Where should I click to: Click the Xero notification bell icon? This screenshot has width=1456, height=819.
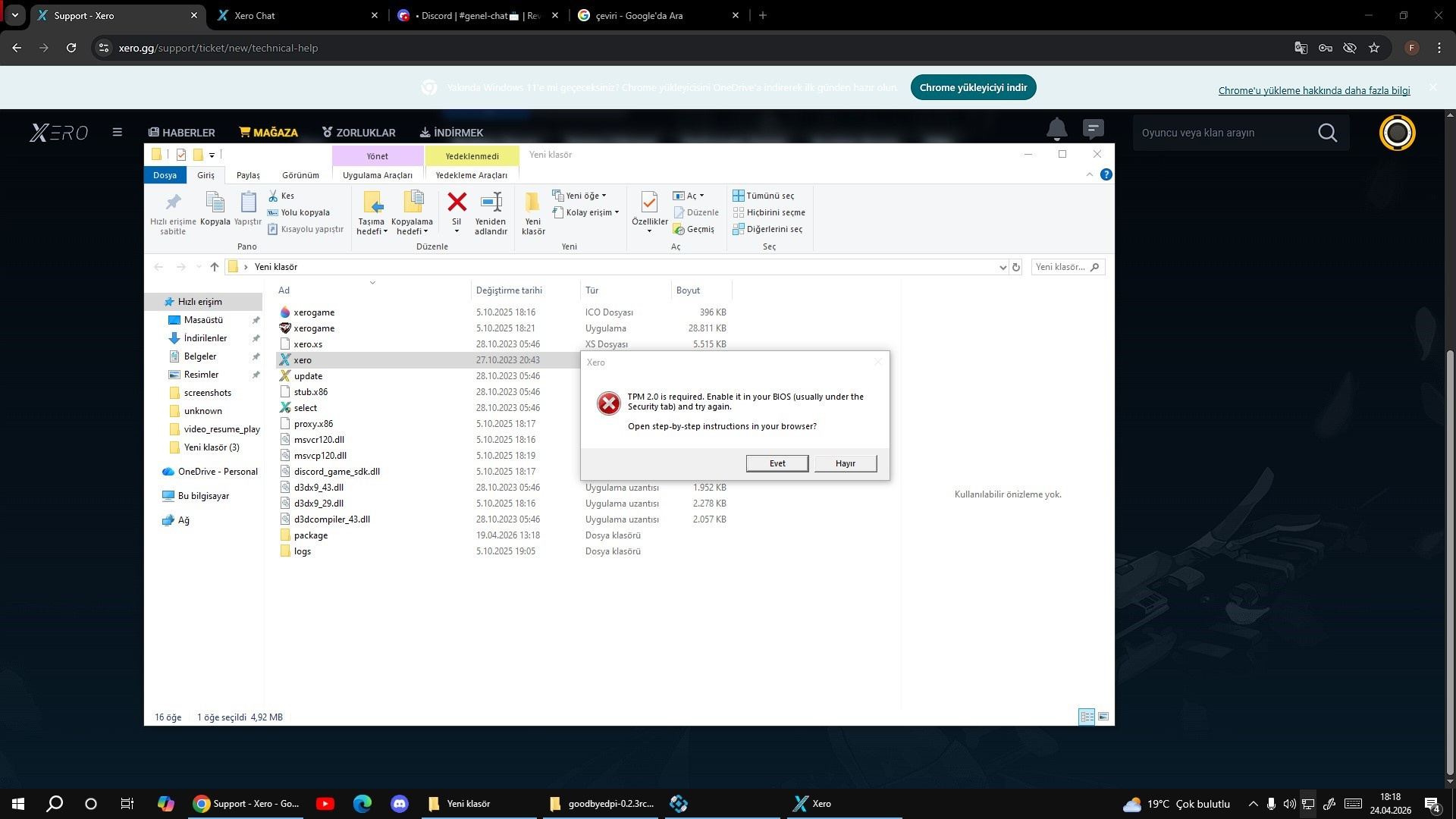[x=1056, y=130]
